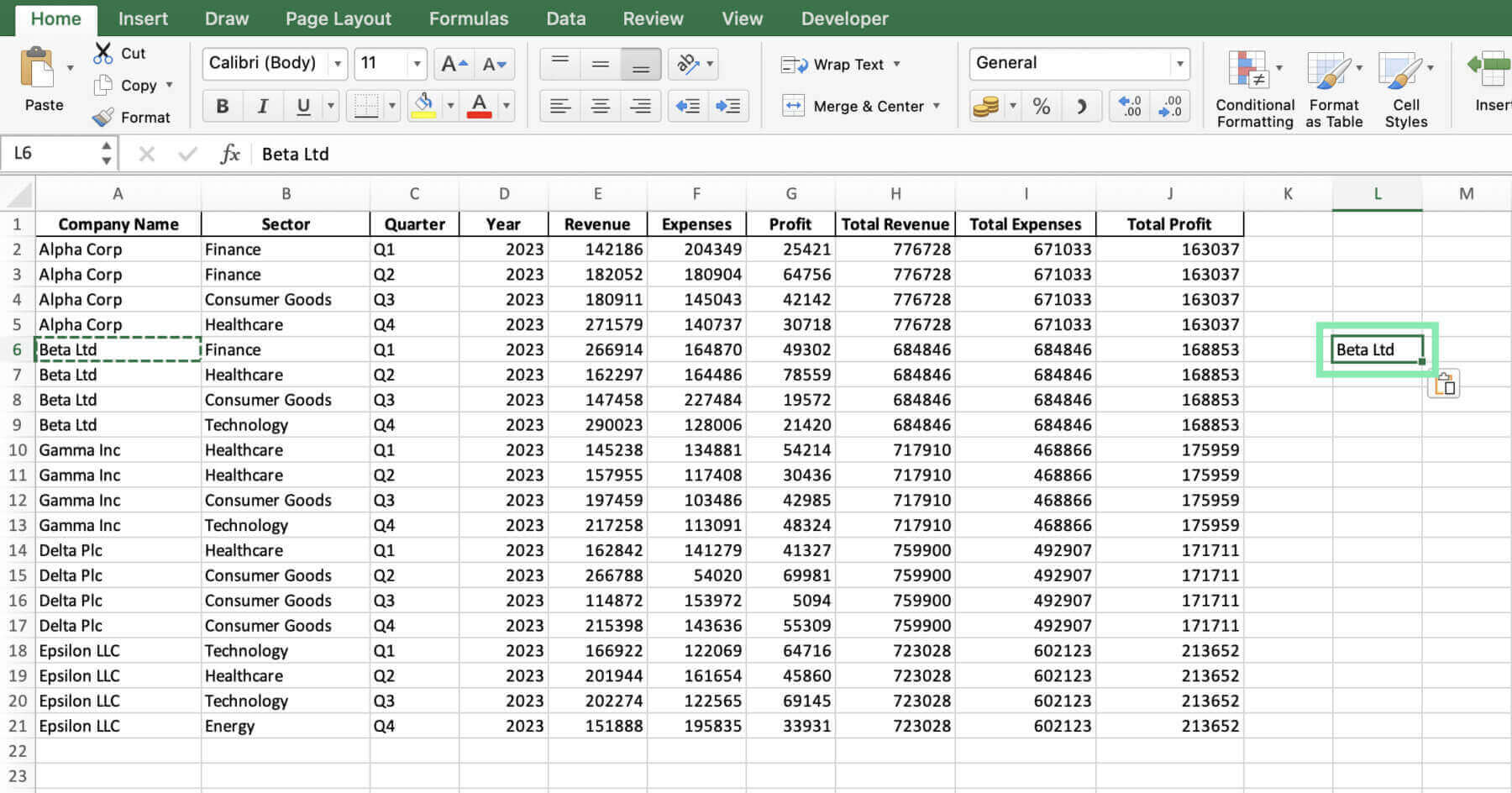
Task: Apply red font color
Action: click(480, 106)
